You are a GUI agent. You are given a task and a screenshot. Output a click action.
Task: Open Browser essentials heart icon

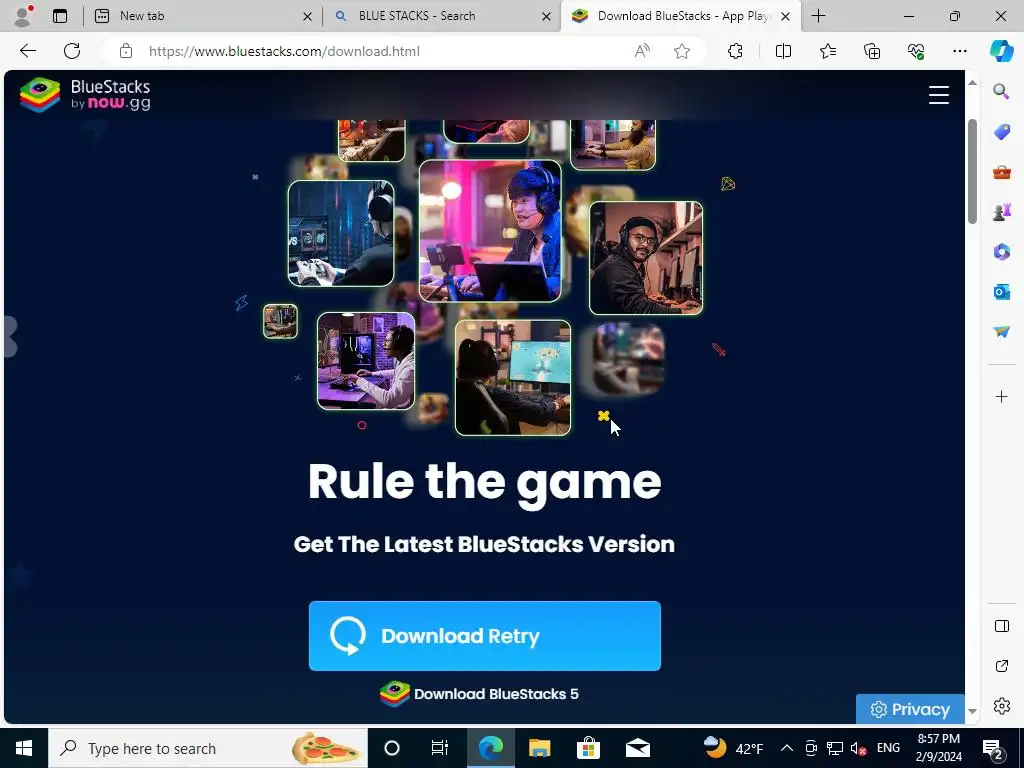[x=916, y=51]
